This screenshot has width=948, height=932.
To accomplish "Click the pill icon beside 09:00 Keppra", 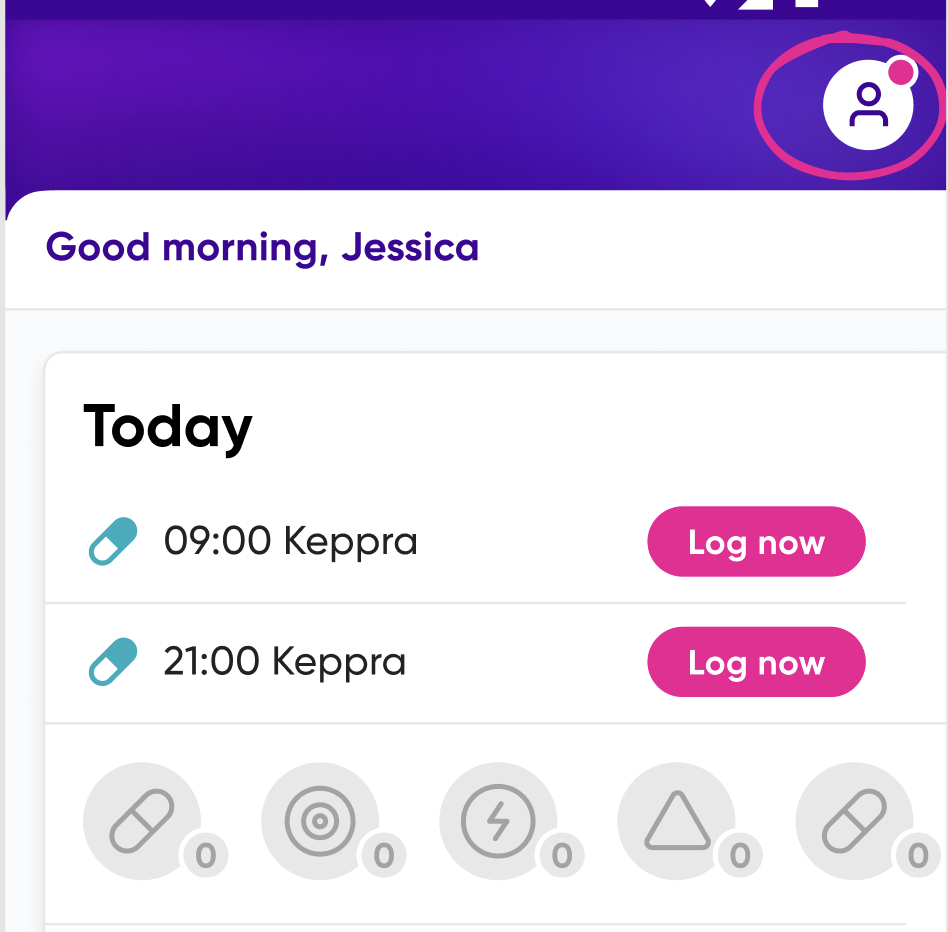I will (113, 541).
